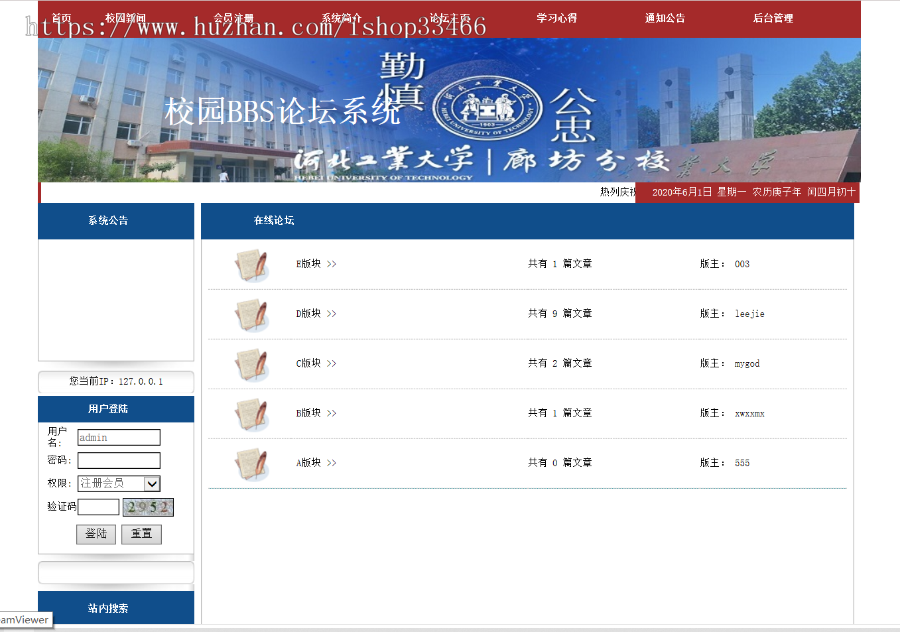Image resolution: width=900 pixels, height=632 pixels.
Task: Open the 学习心得 section
Action: tap(556, 17)
